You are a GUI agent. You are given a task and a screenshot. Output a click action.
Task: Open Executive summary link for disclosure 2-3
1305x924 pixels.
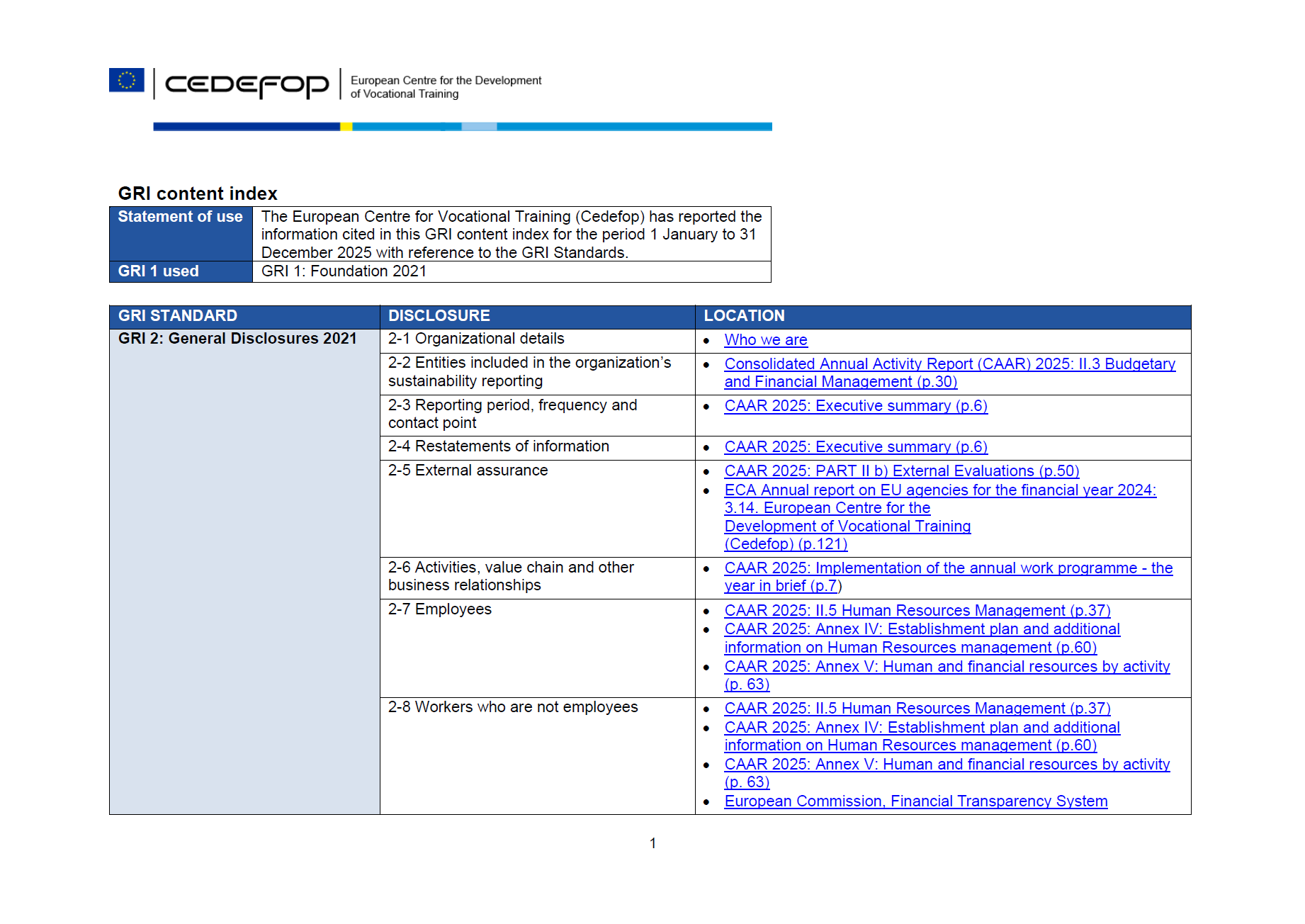coord(856,406)
